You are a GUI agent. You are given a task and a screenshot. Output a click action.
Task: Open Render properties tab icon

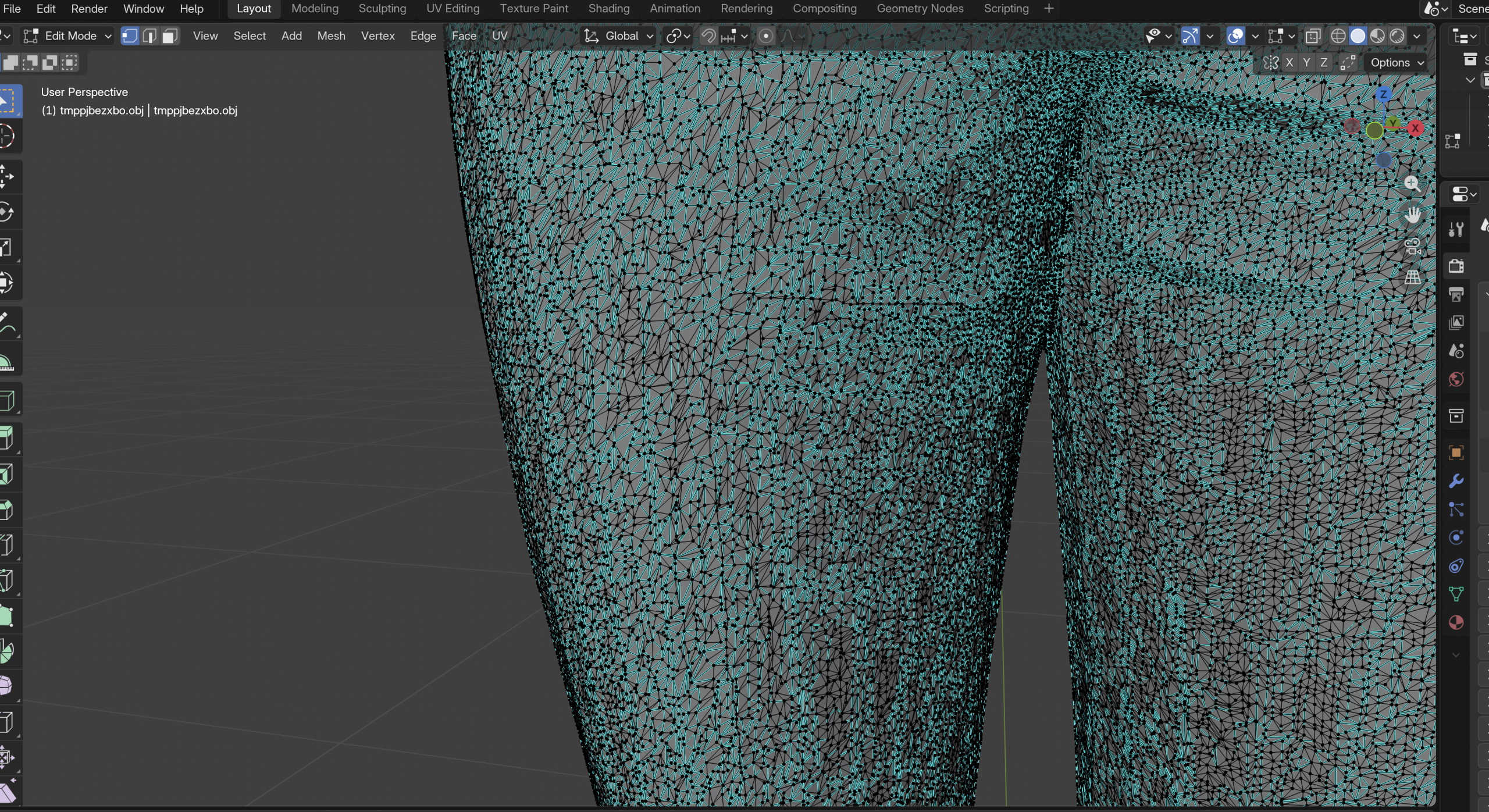(1456, 266)
